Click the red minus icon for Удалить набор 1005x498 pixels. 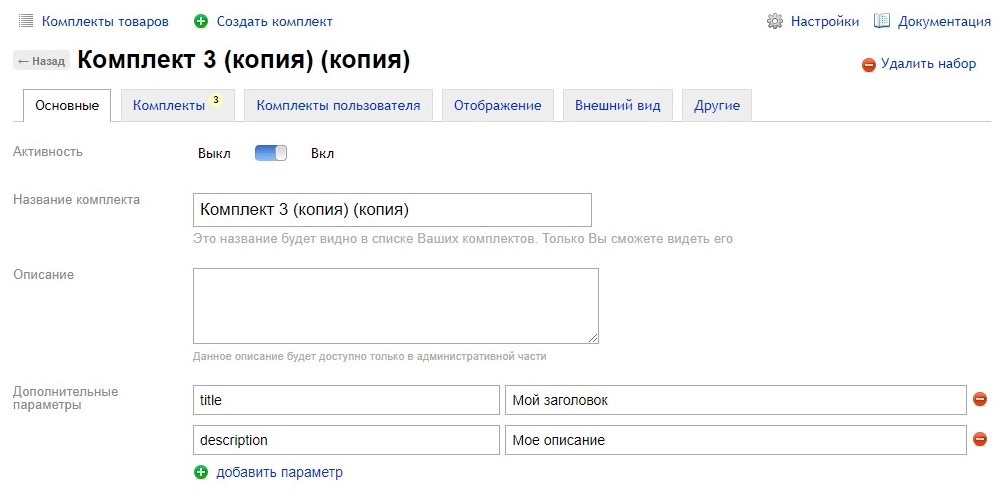[x=868, y=65]
